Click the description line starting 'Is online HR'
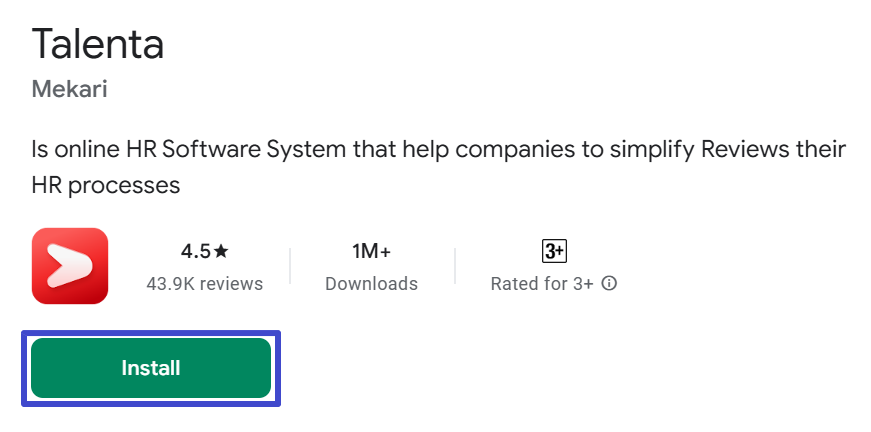 (x=438, y=150)
